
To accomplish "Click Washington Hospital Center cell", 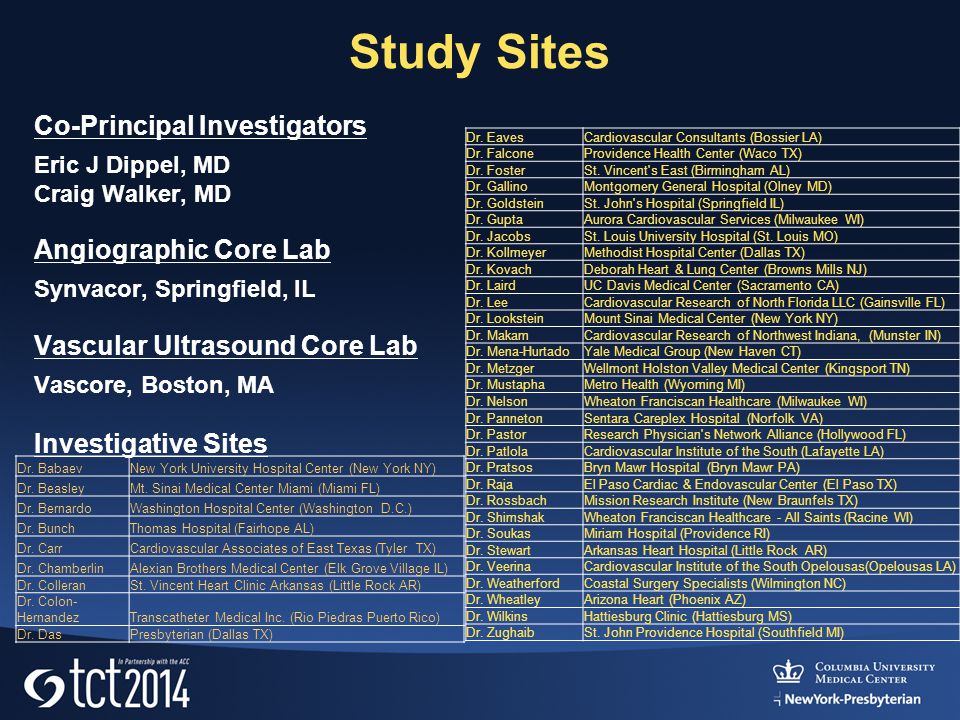I will pos(296,508).
